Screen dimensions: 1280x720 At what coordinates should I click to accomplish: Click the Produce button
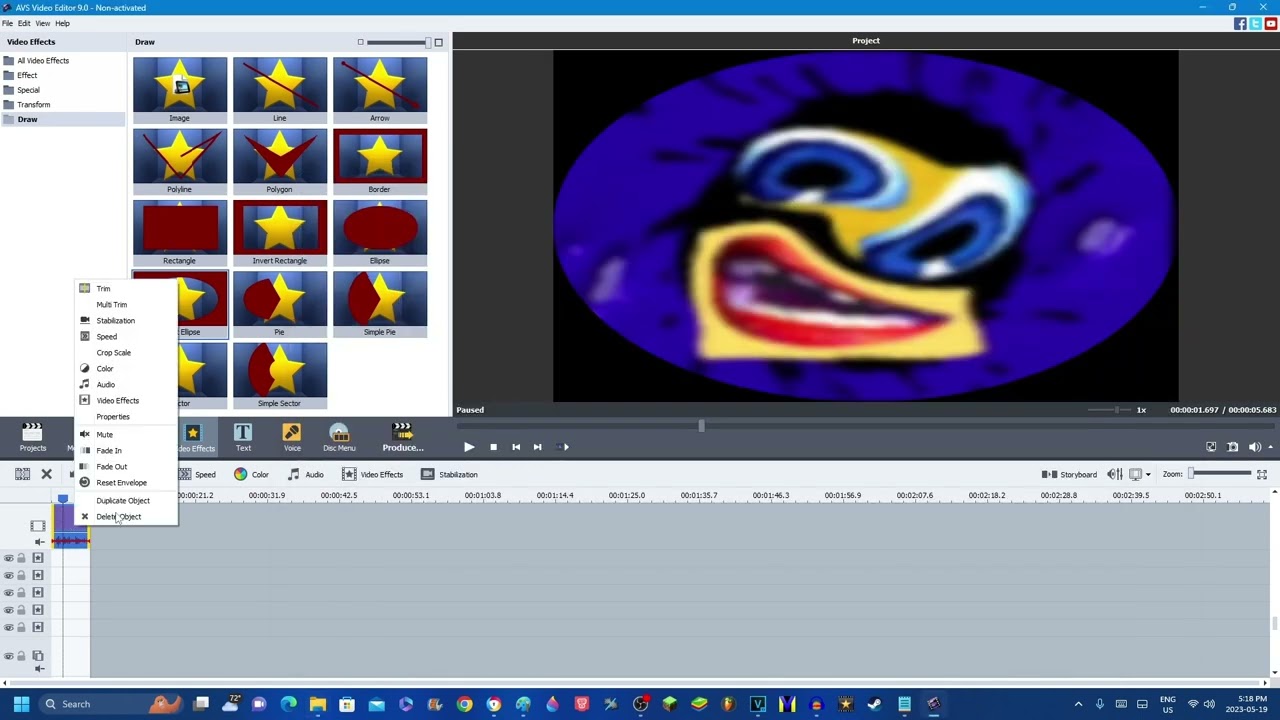pos(402,437)
